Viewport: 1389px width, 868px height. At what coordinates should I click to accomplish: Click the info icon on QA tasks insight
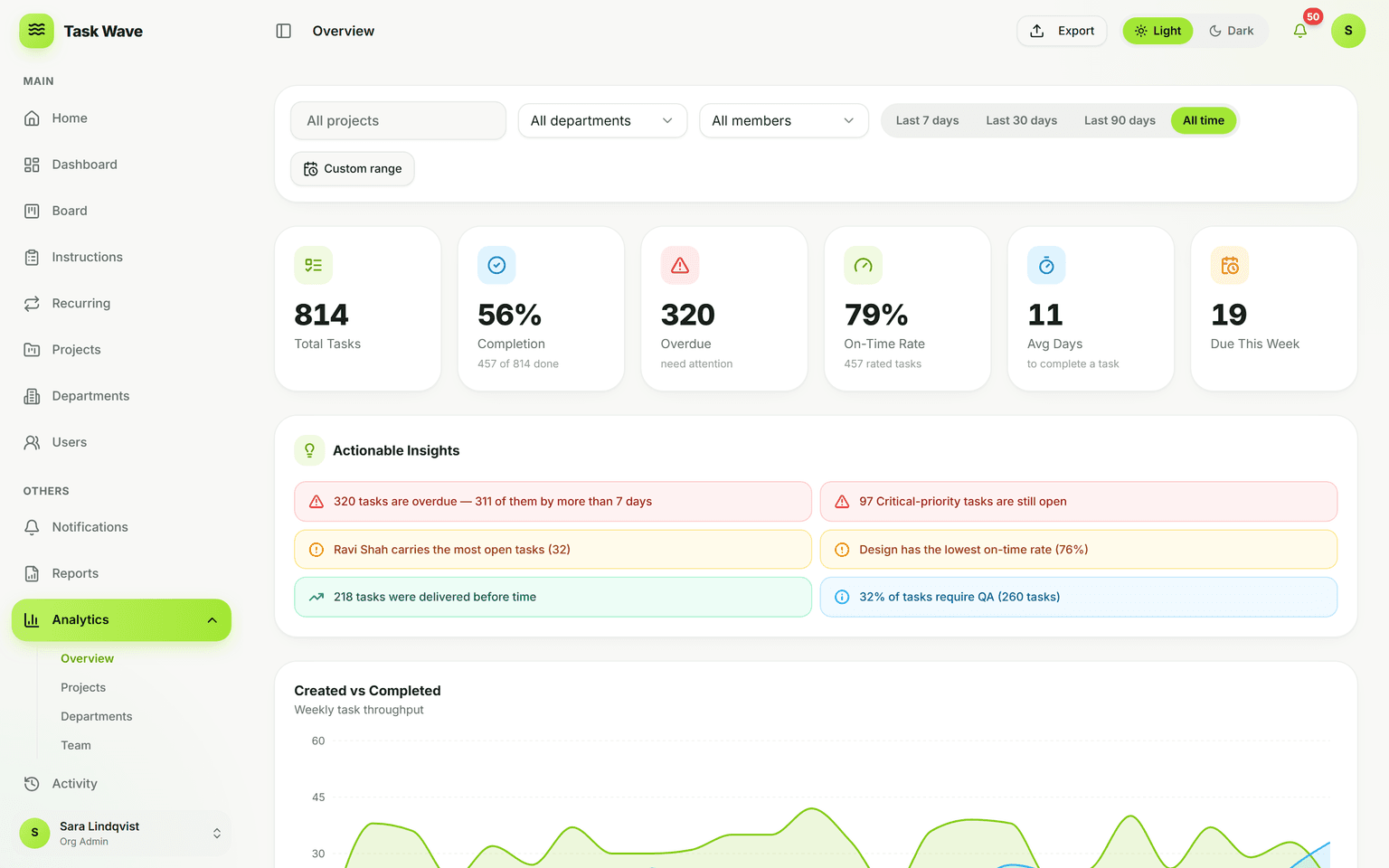click(x=842, y=597)
